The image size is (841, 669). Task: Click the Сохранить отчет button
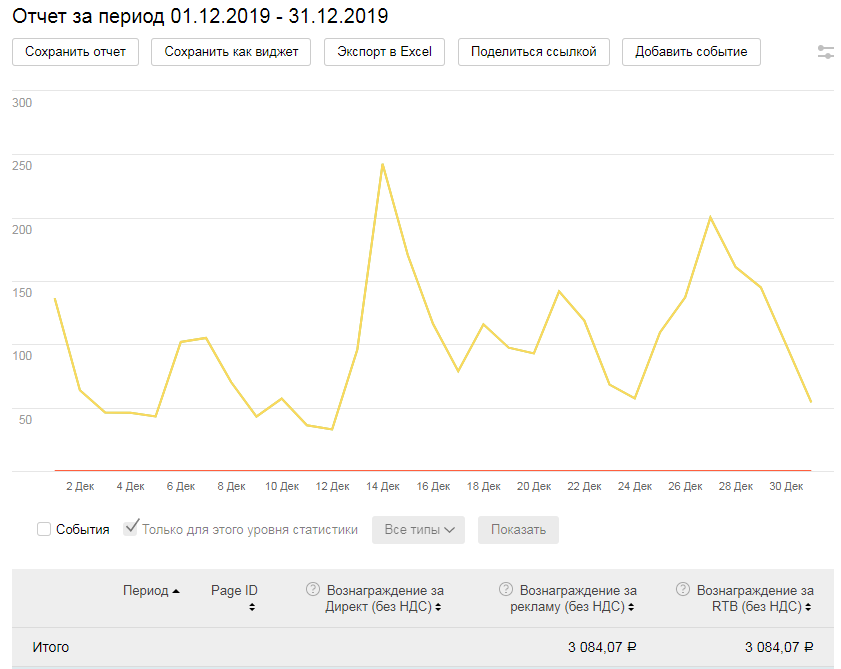point(75,52)
